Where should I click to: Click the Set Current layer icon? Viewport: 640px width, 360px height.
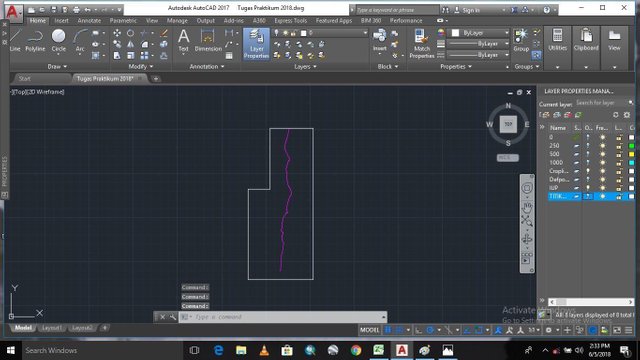click(x=578, y=115)
